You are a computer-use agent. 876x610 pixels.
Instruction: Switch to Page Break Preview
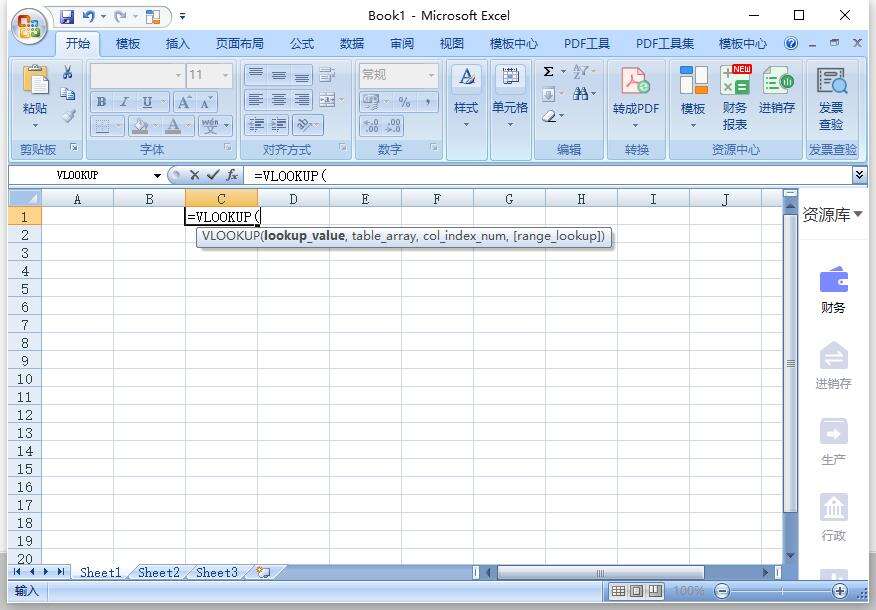[x=655, y=590]
